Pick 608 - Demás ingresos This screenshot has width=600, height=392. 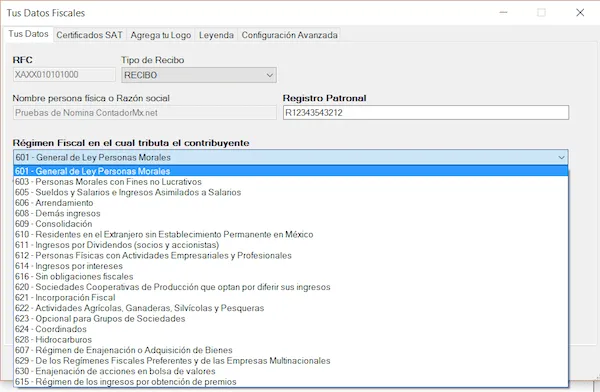pos(291,213)
